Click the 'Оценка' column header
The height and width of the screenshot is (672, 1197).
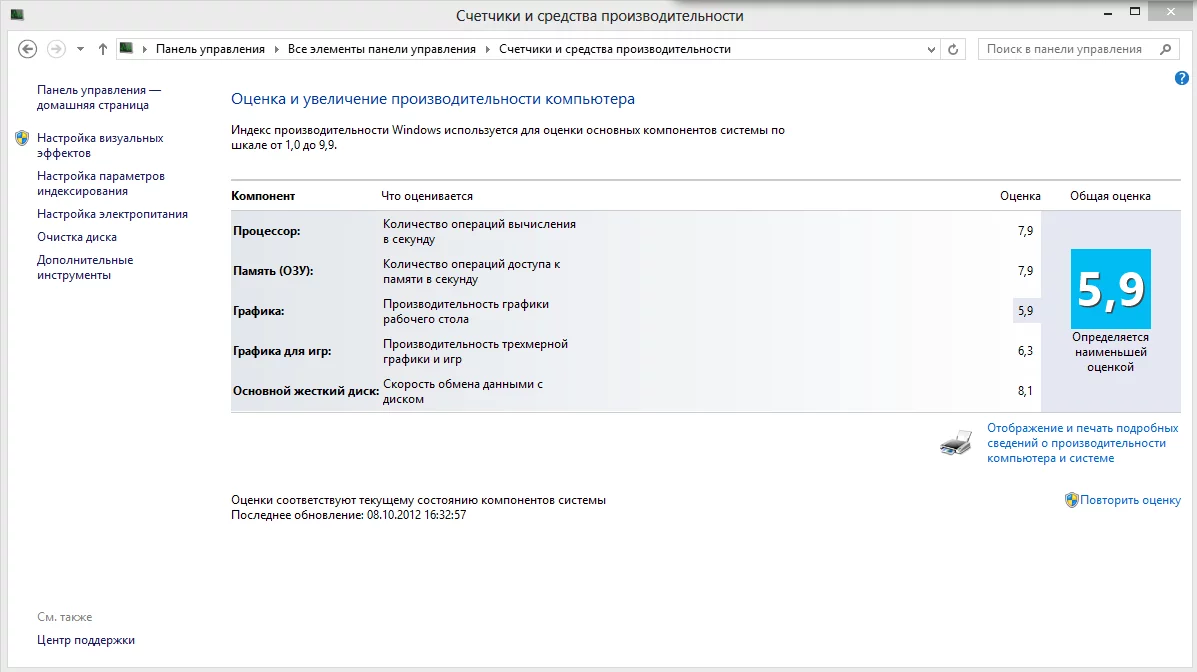pyautogui.click(x=1021, y=196)
